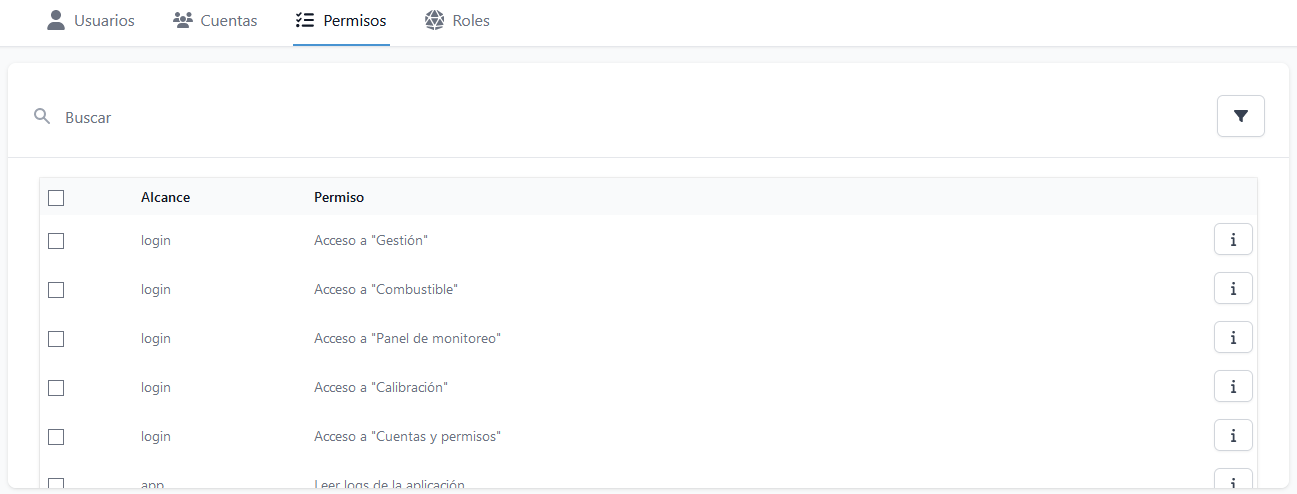Screen dimensions: 1297x494
Task: Show info for Acceso a "Gestión"
Action: tap(1233, 240)
